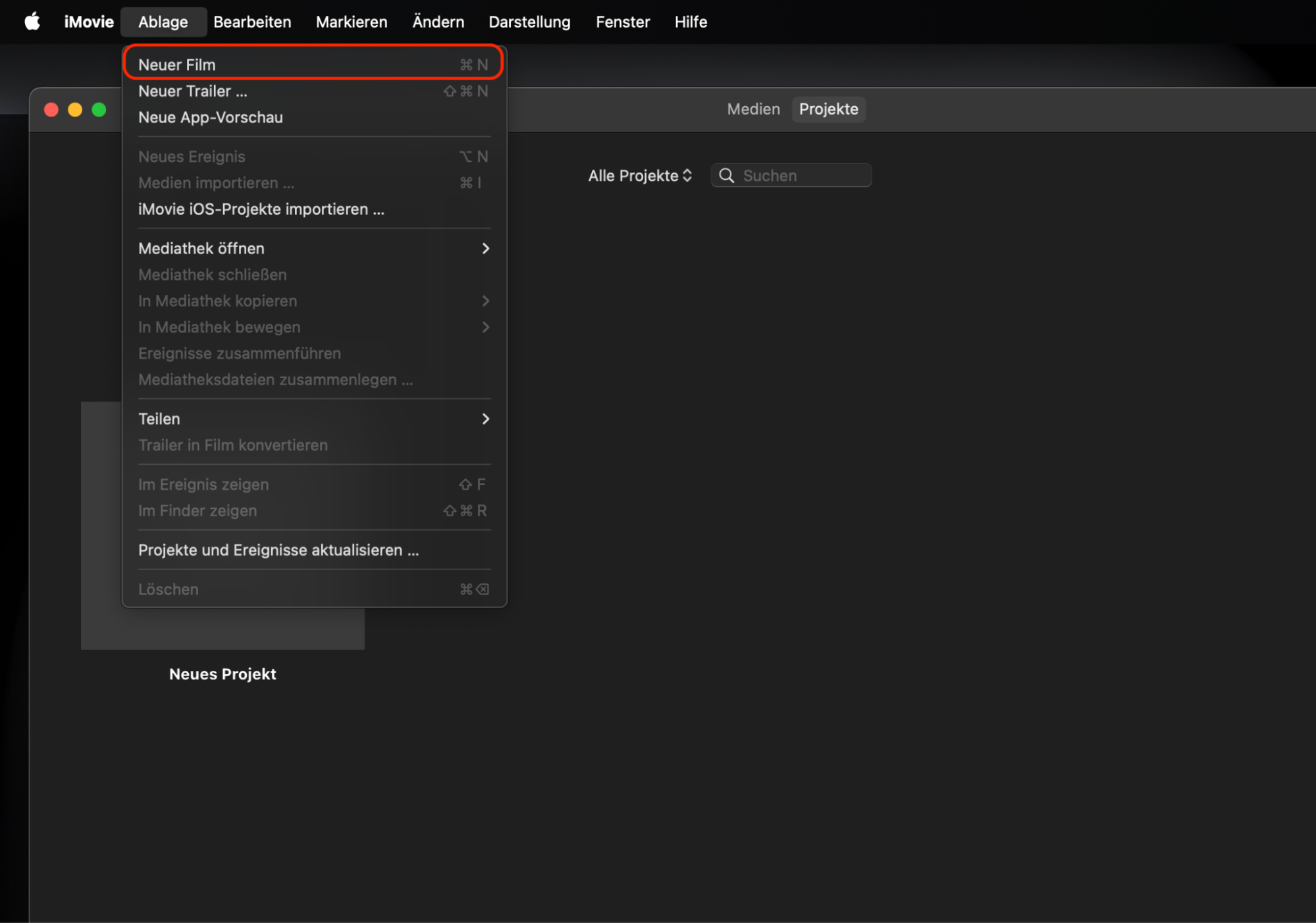Open the iMovie application menu

pyautogui.click(x=89, y=22)
